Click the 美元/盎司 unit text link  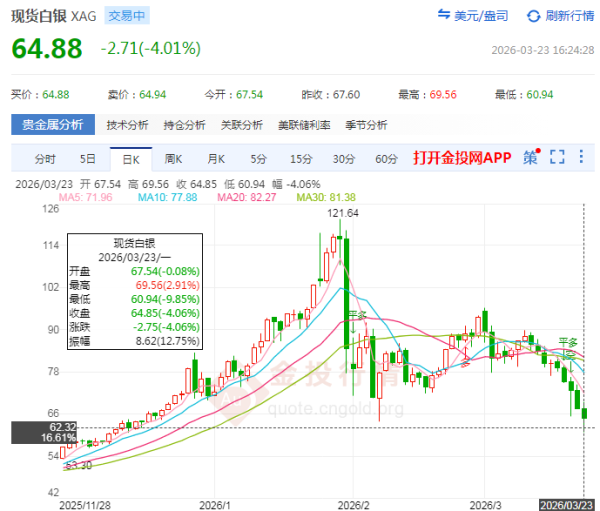(x=481, y=16)
